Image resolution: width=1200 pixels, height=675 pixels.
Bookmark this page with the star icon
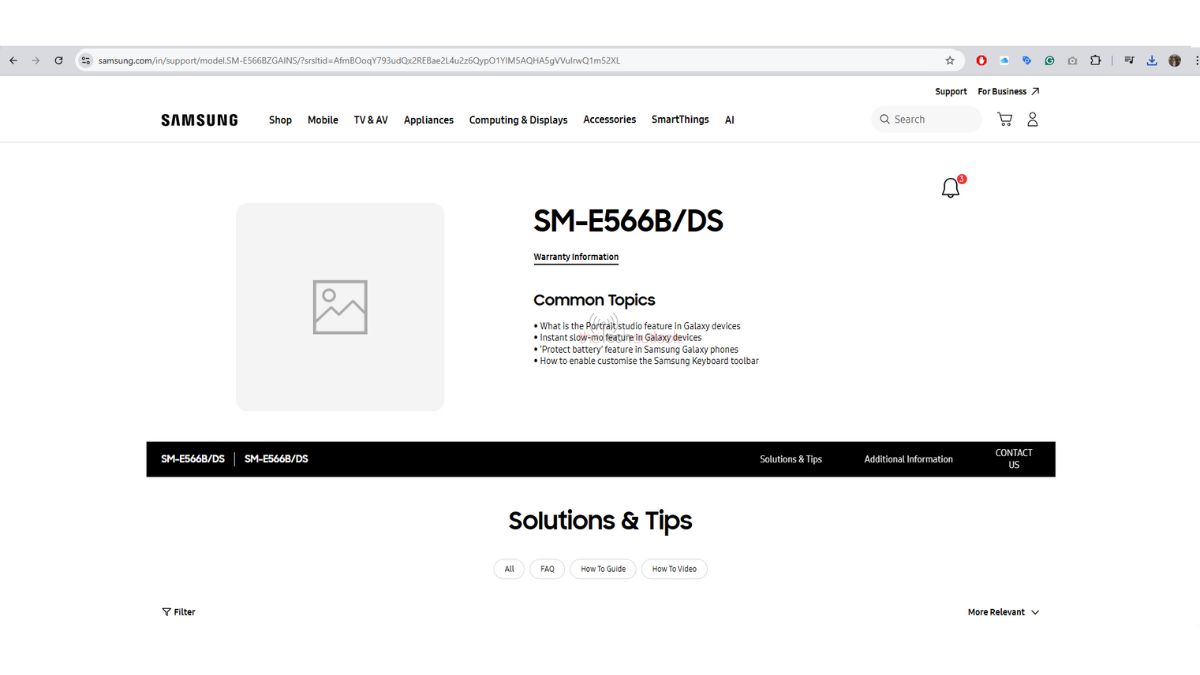(950, 61)
